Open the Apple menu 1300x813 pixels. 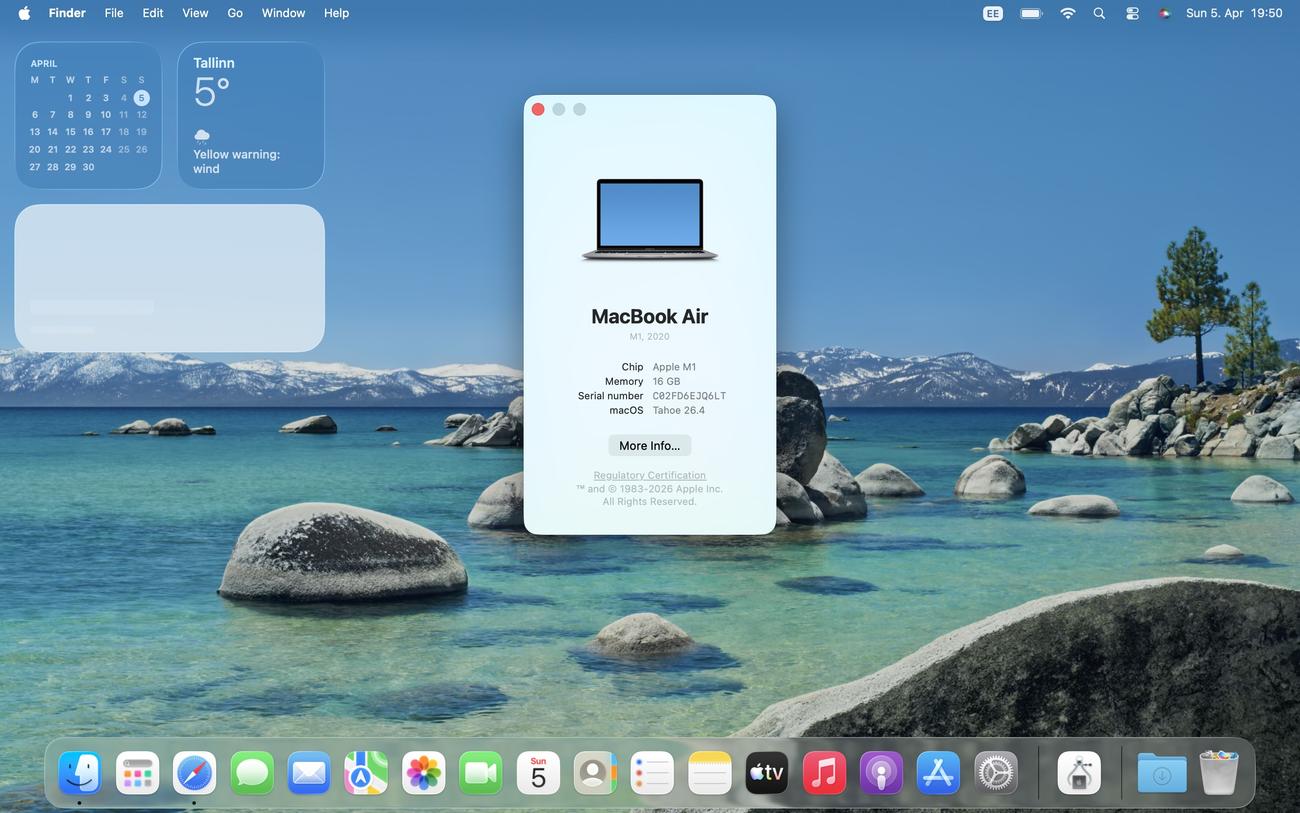(x=24, y=13)
